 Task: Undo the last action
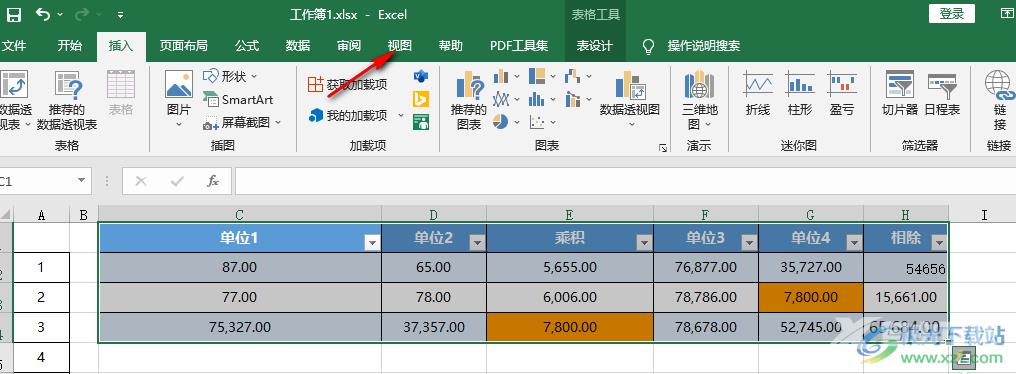[x=43, y=14]
